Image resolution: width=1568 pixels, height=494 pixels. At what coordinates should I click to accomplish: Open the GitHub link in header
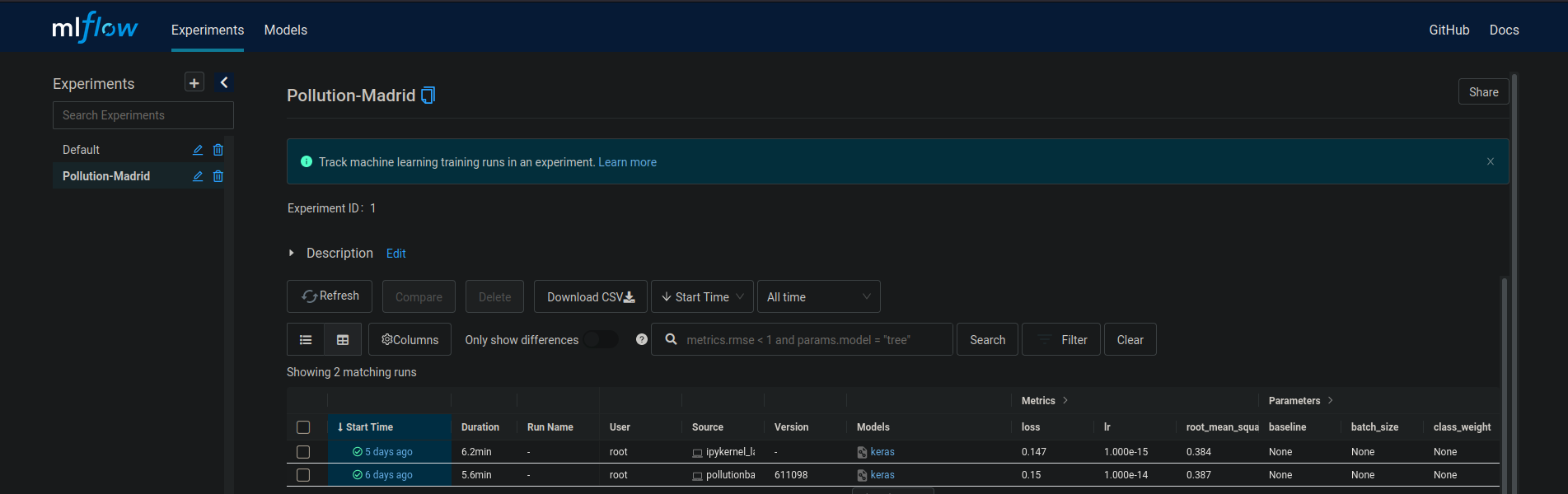point(1449,30)
